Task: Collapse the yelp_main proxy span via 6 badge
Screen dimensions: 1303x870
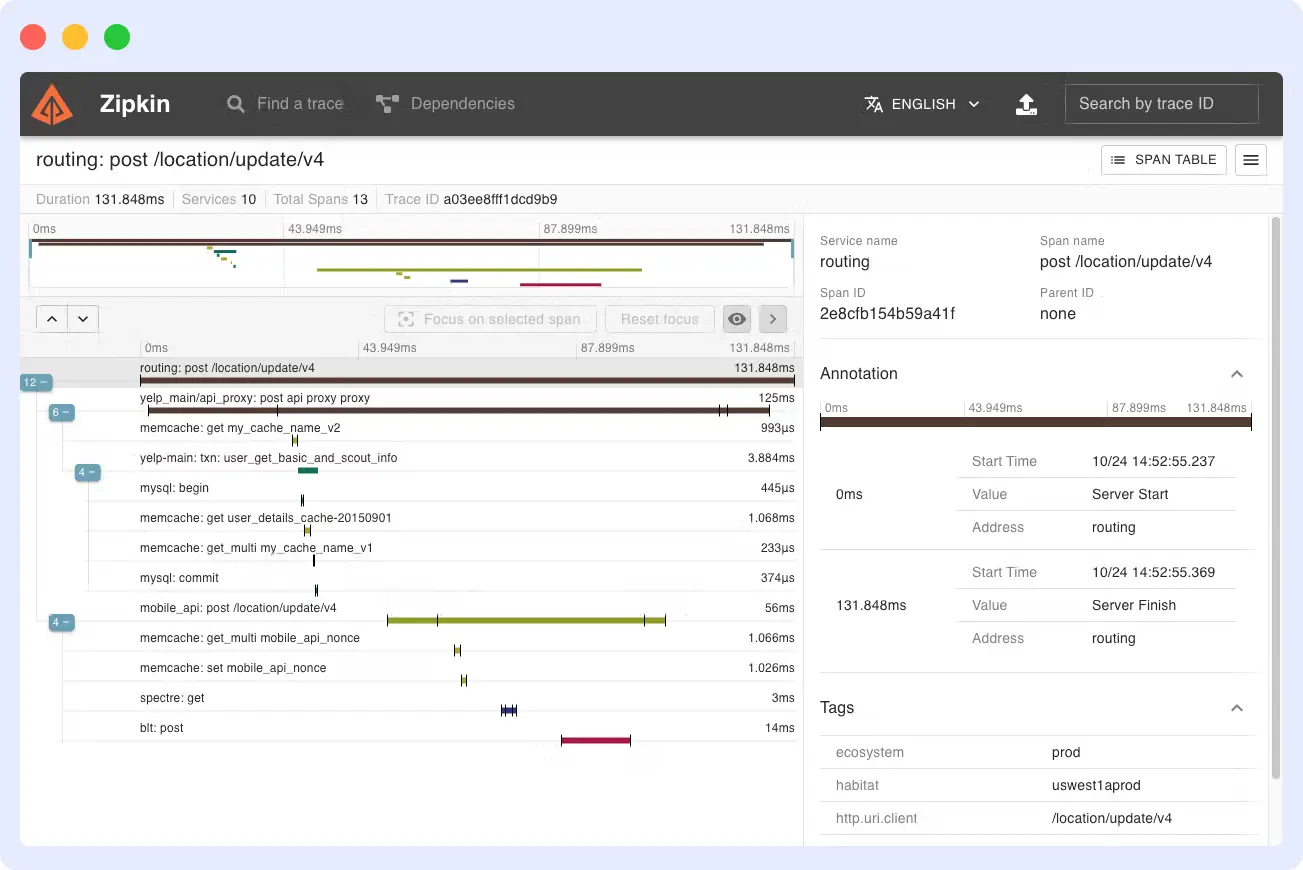Action: click(61, 412)
